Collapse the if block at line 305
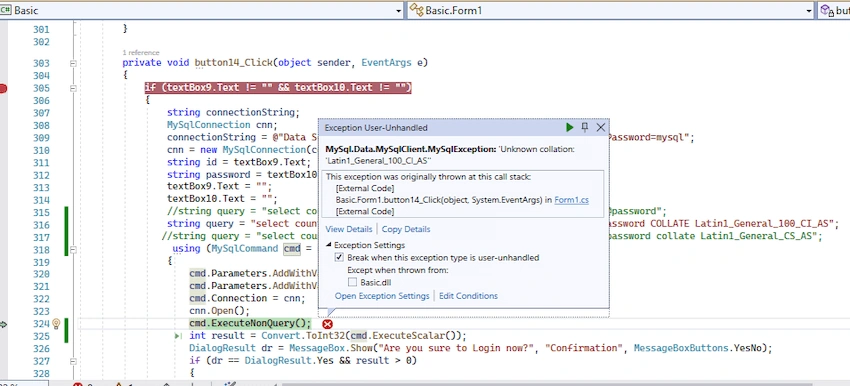 click(73, 88)
